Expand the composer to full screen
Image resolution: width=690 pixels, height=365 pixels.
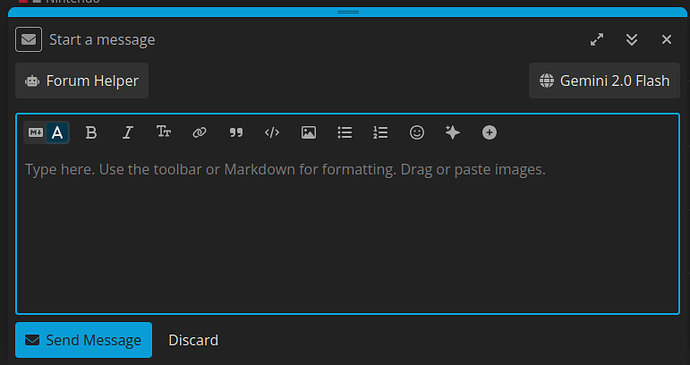(597, 40)
